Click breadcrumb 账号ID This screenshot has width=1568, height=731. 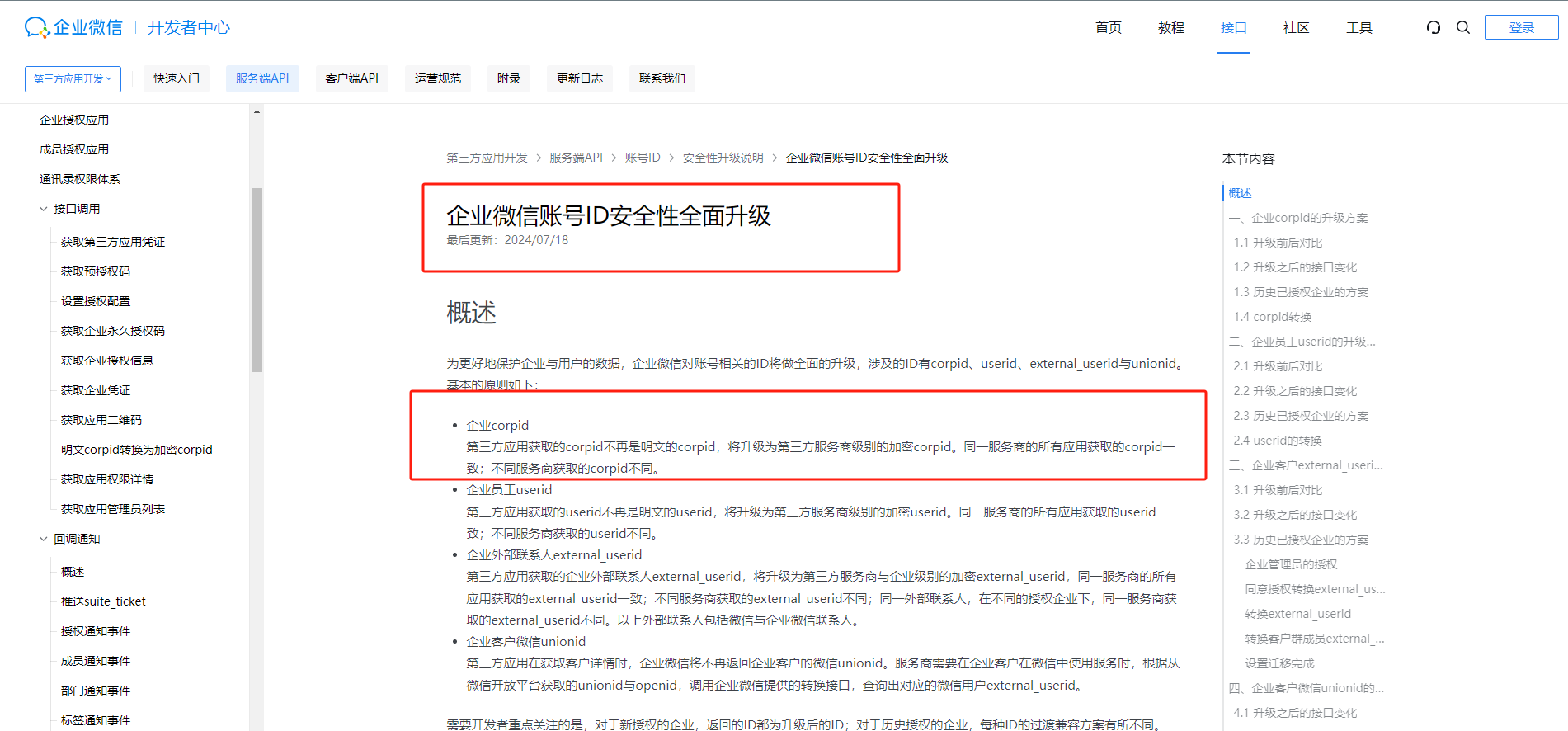point(643,158)
